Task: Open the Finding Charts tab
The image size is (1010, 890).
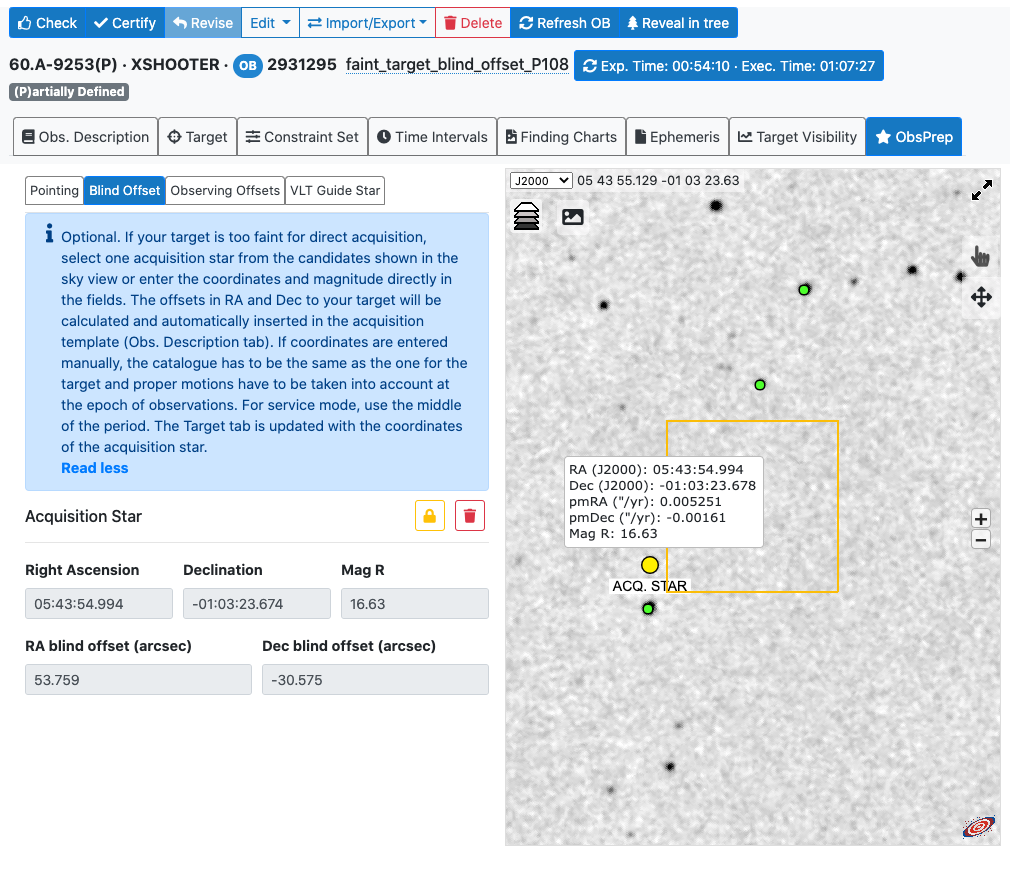Action: pos(560,137)
